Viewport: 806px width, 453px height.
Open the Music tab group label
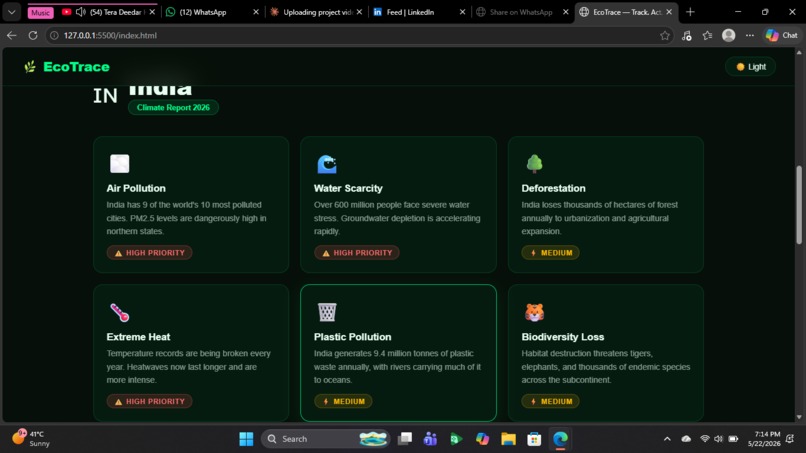click(41, 12)
